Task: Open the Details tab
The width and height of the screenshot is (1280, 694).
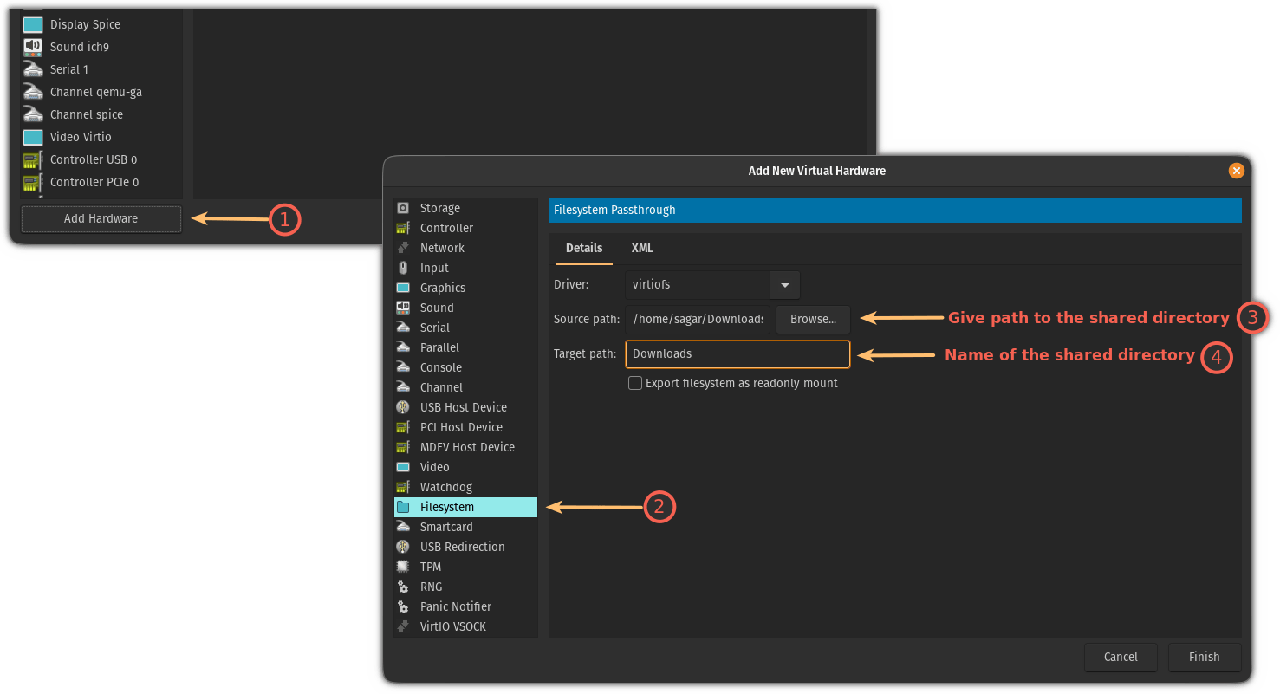Action: (x=584, y=248)
